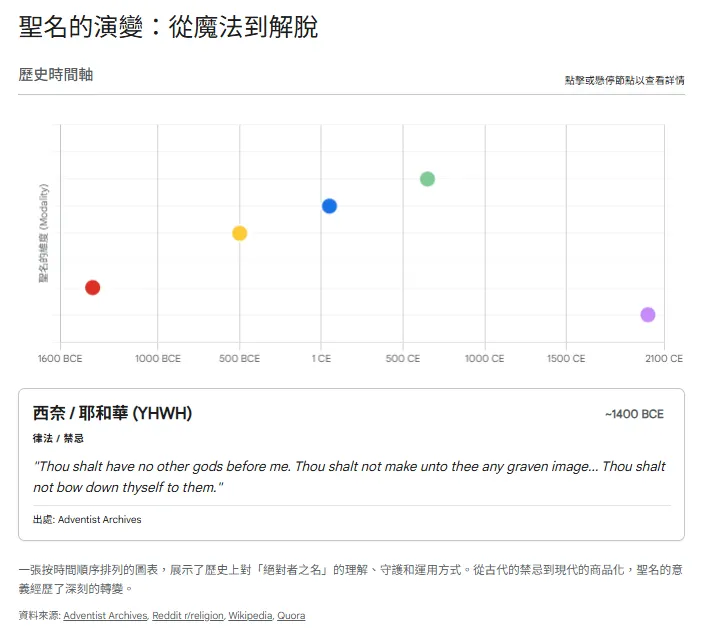Image resolution: width=718 pixels, height=637 pixels.
Task: Click the 1000 CE axis label
Action: pyautogui.click(x=484, y=359)
